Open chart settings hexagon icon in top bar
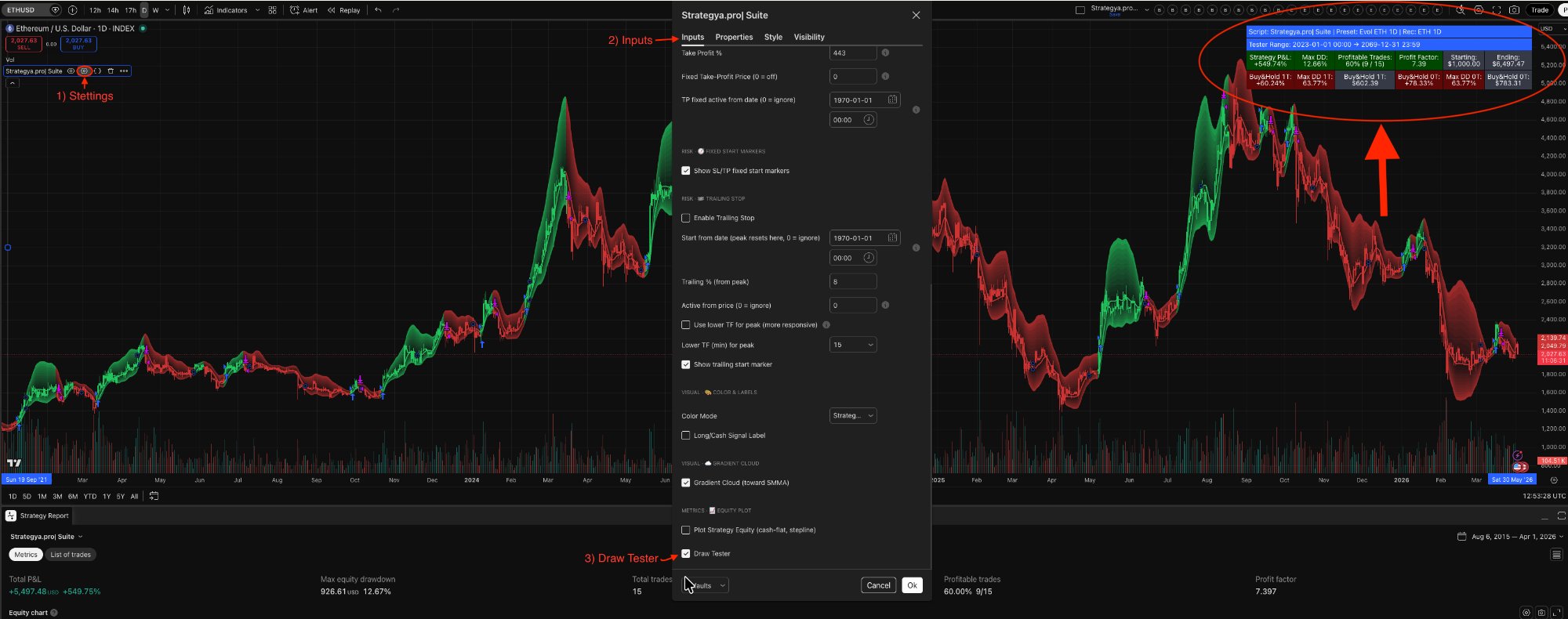This screenshot has height=619, width=1568. pos(1479,10)
